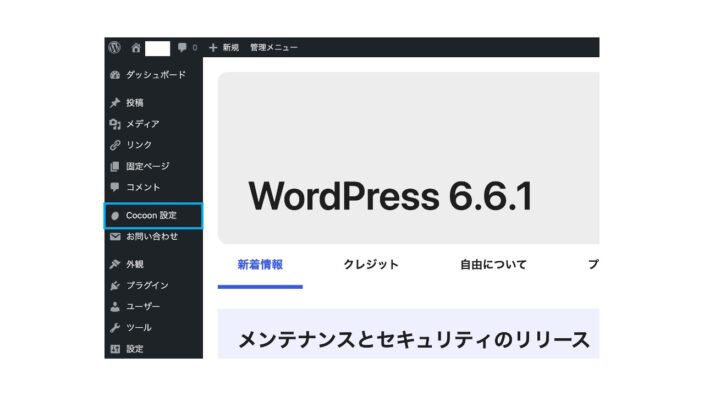Open the comments bubble icon in admin bar
Screen dimensions: 704x396
(x=182, y=47)
